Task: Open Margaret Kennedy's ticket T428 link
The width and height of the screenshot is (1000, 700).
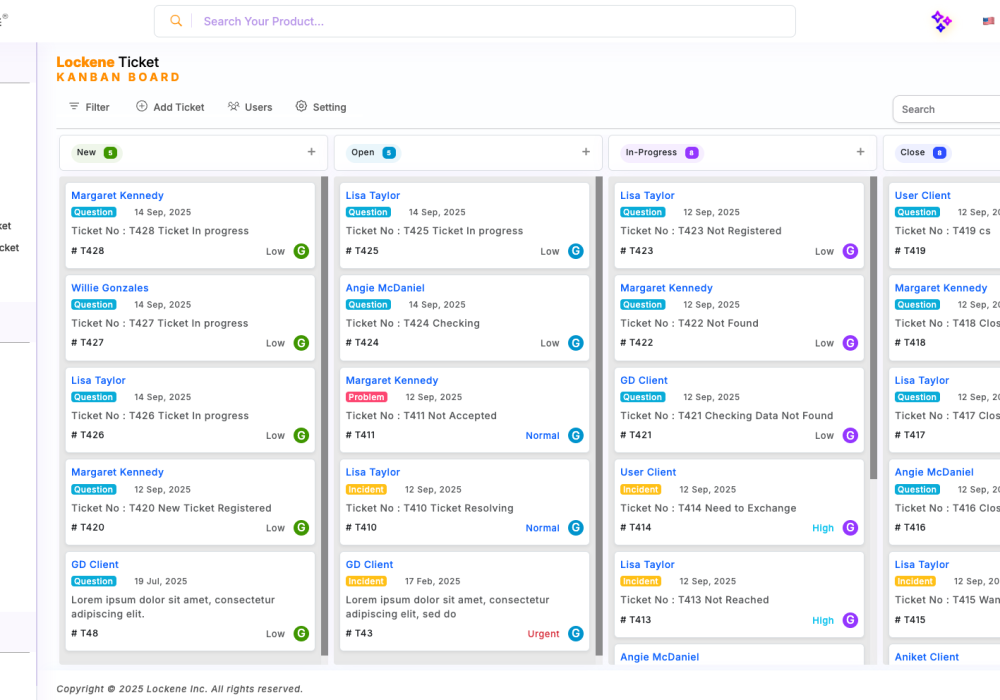Action: click(x=117, y=196)
